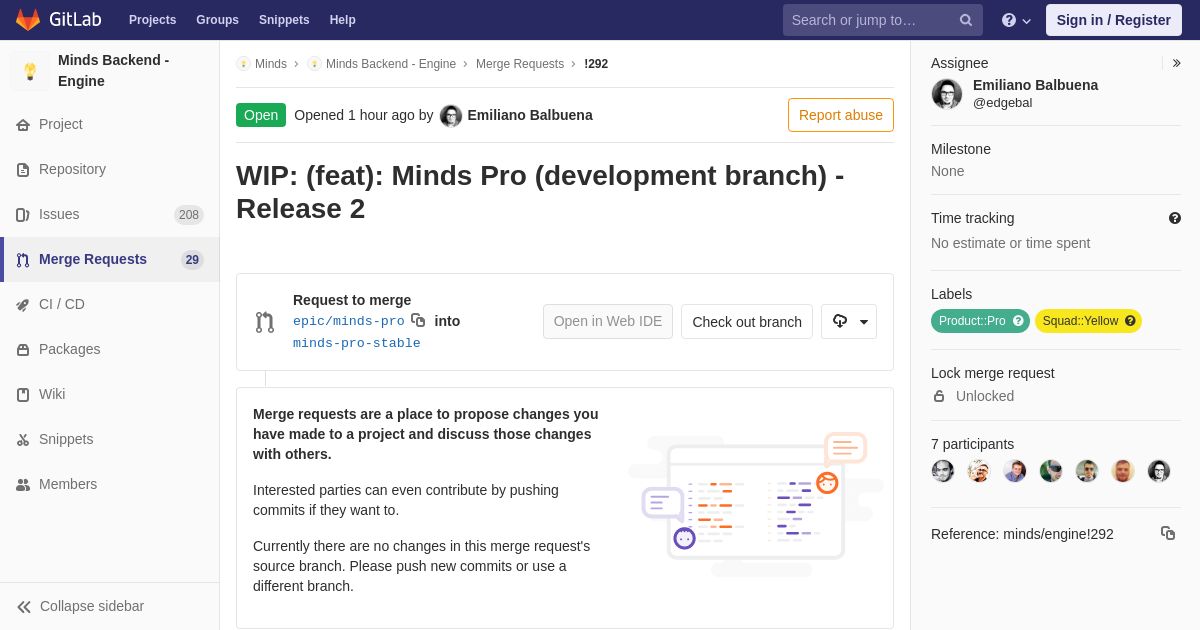The width and height of the screenshot is (1200, 630).
Task: Click the CI / CD rocket icon
Action: pos(23,305)
